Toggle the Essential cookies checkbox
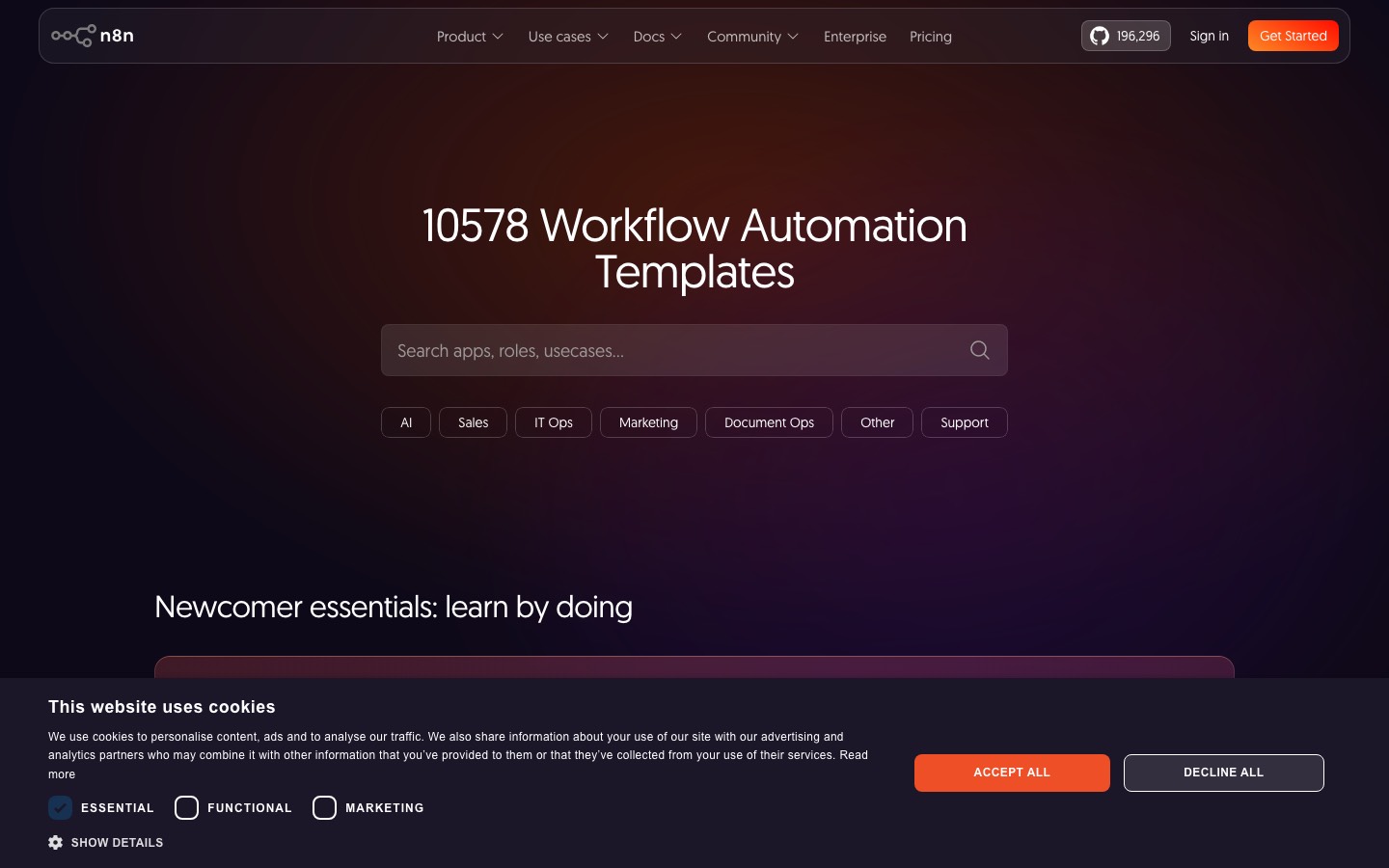 [60, 807]
